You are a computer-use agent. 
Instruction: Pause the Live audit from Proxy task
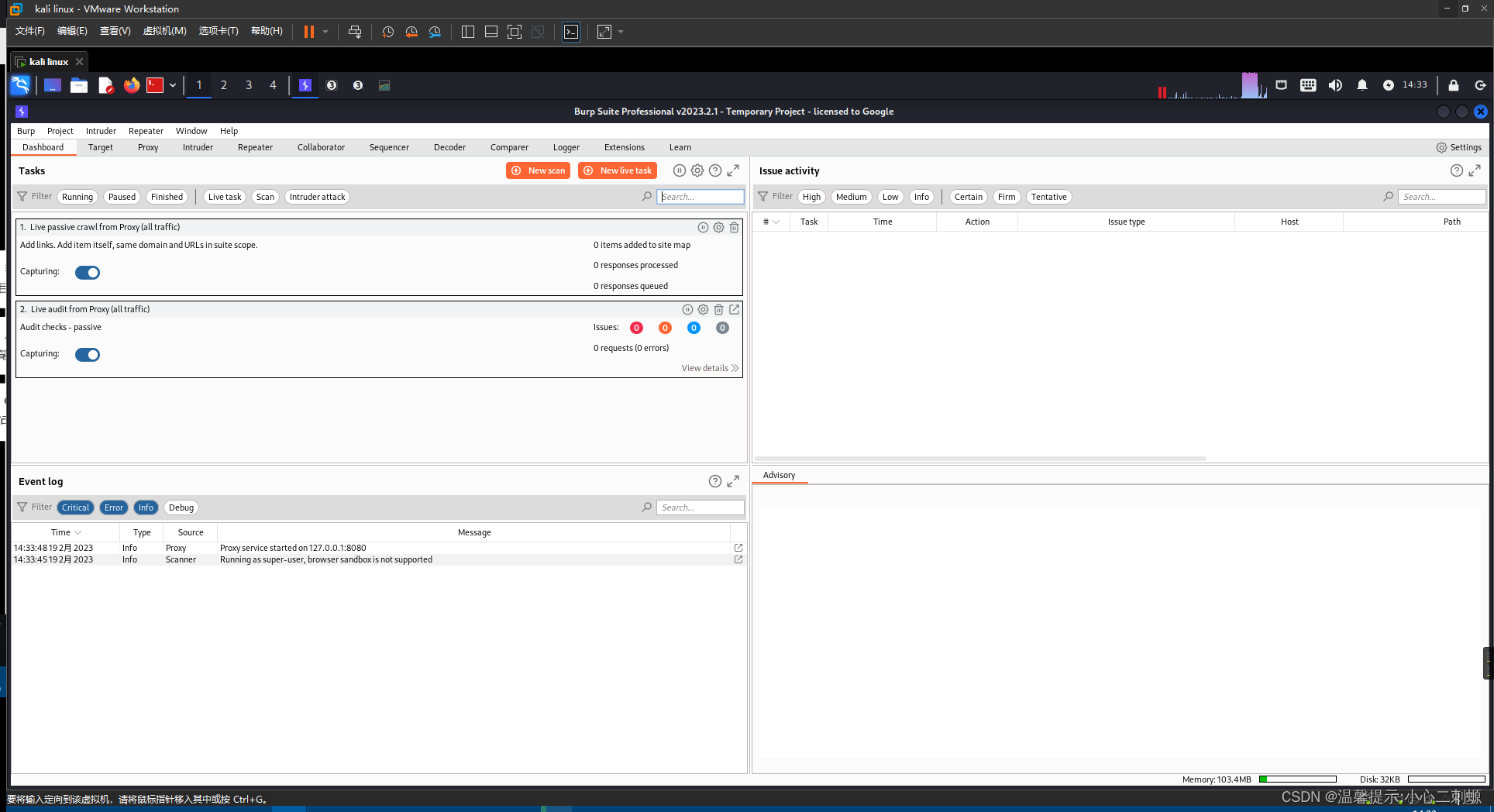tap(687, 309)
